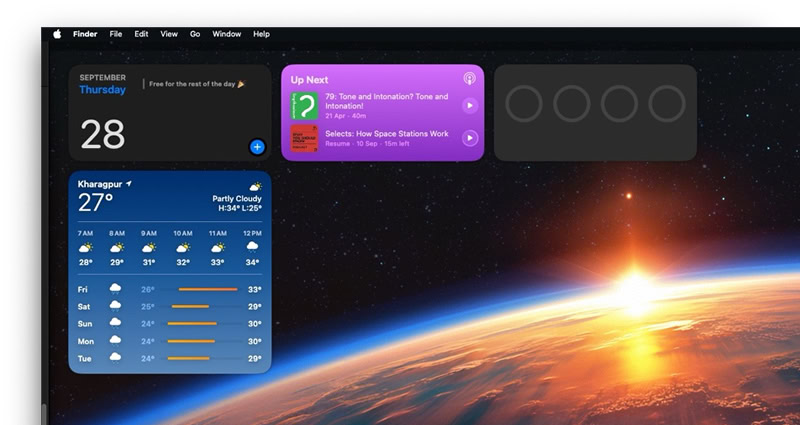The height and width of the screenshot is (425, 800).
Task: Open the Window menu
Action: click(x=227, y=34)
